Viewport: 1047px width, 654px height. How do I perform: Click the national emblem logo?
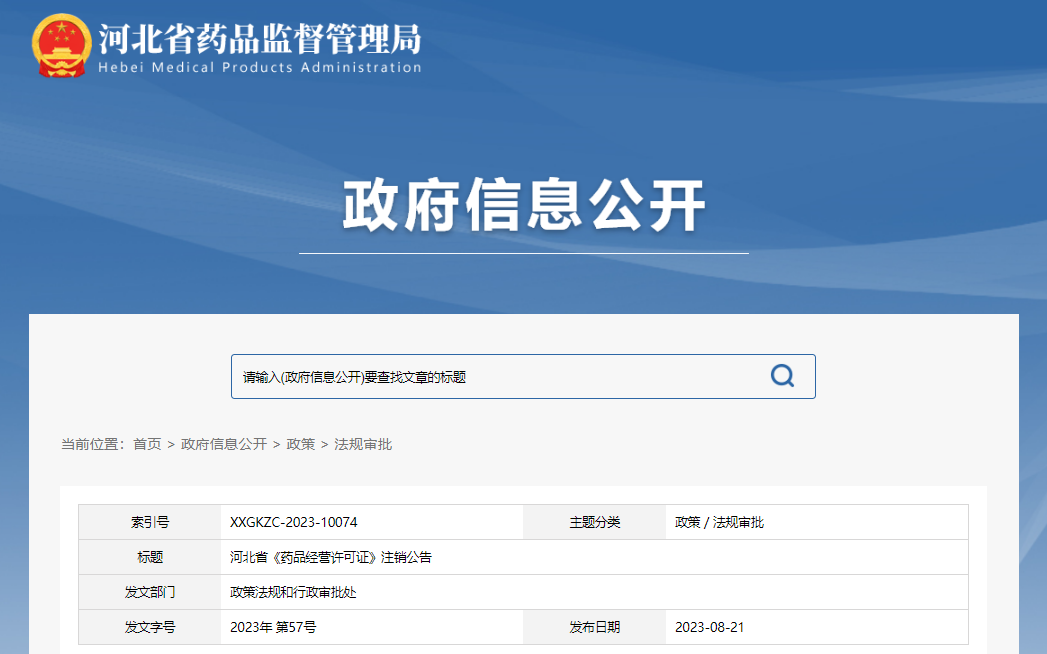(61, 45)
